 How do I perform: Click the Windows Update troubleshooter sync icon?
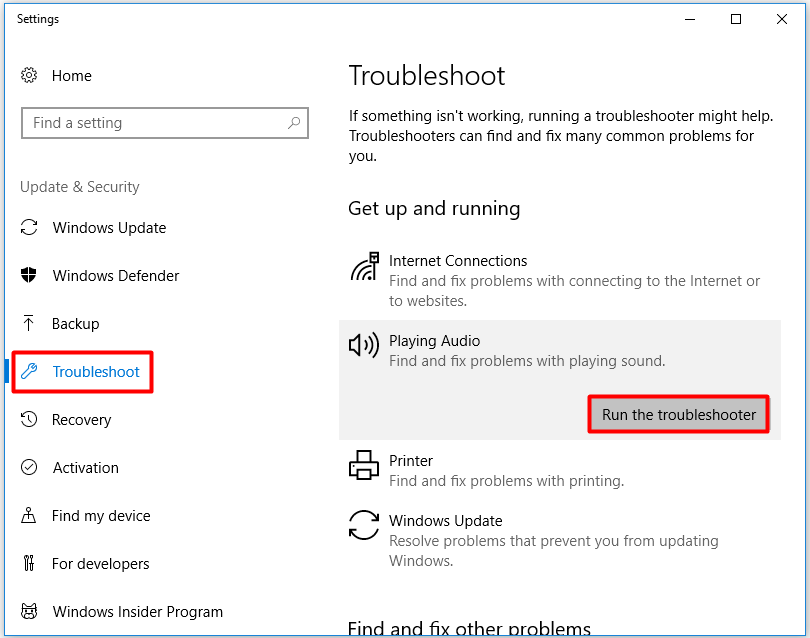point(364,525)
